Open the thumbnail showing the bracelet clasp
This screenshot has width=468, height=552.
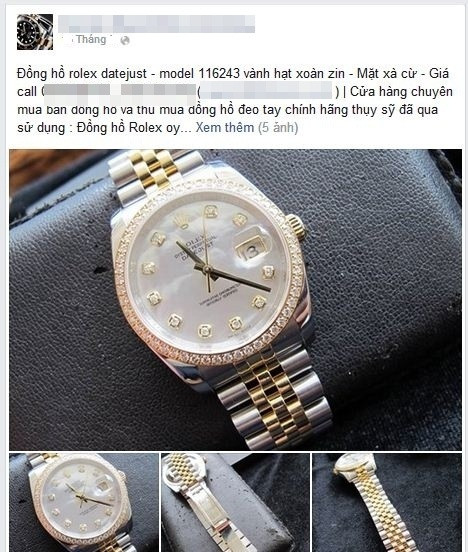click(235, 502)
